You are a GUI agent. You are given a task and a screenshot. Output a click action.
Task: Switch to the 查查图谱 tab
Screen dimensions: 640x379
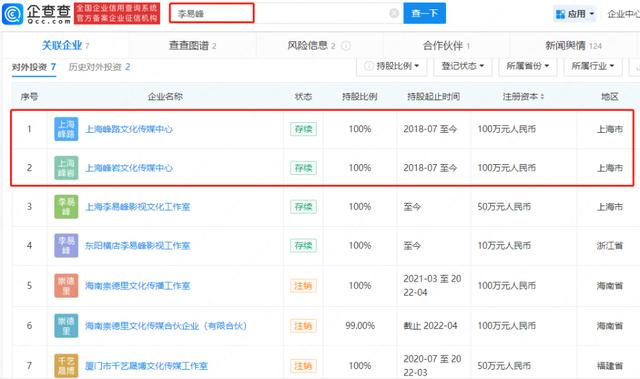pyautogui.click(x=192, y=46)
